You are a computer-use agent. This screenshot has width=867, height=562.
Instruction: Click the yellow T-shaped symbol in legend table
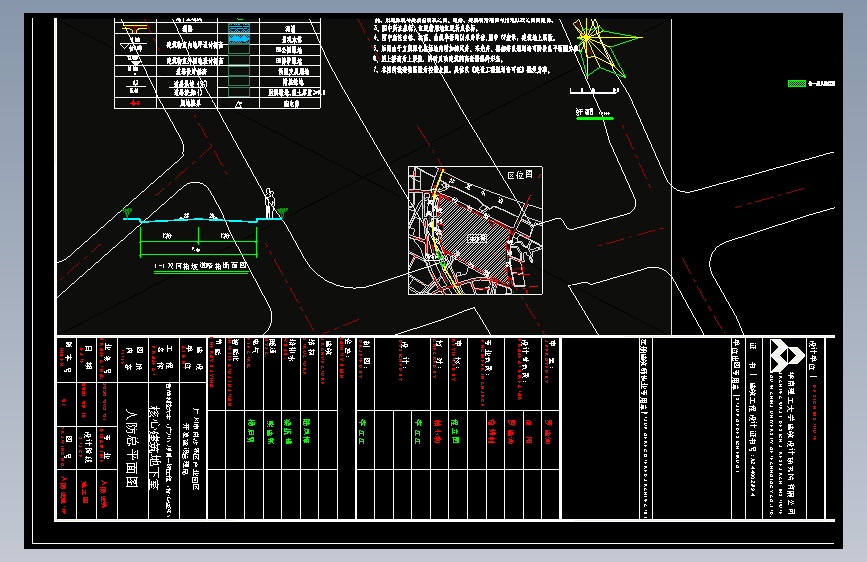(134, 28)
